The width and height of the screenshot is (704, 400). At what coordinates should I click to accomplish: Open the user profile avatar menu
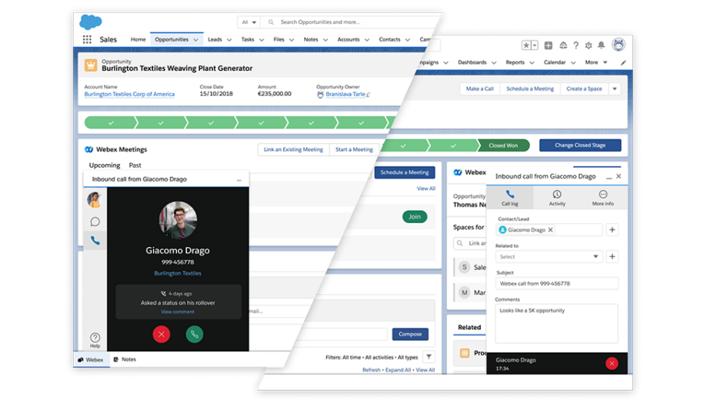pyautogui.click(x=619, y=44)
